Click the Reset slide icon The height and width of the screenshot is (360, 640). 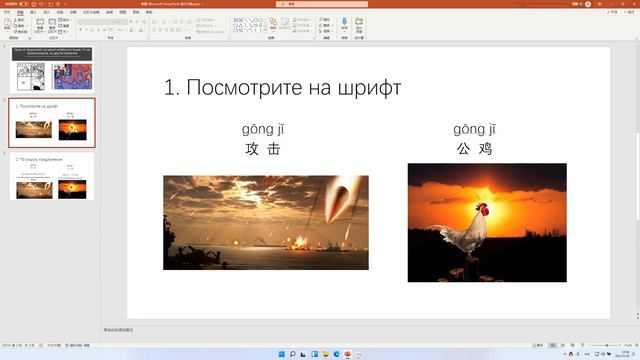pos(60,26)
